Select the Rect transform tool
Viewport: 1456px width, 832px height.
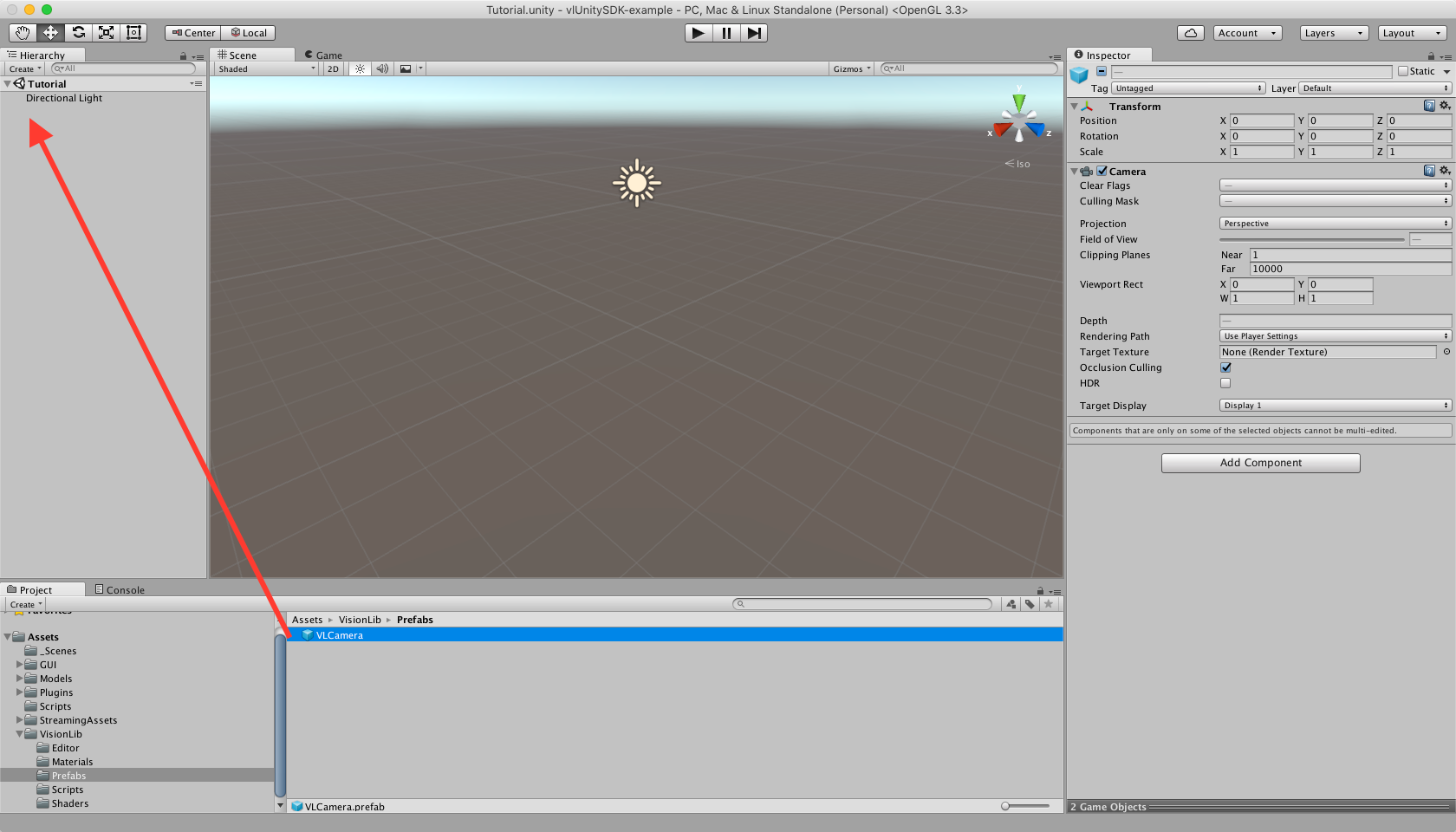coord(133,33)
